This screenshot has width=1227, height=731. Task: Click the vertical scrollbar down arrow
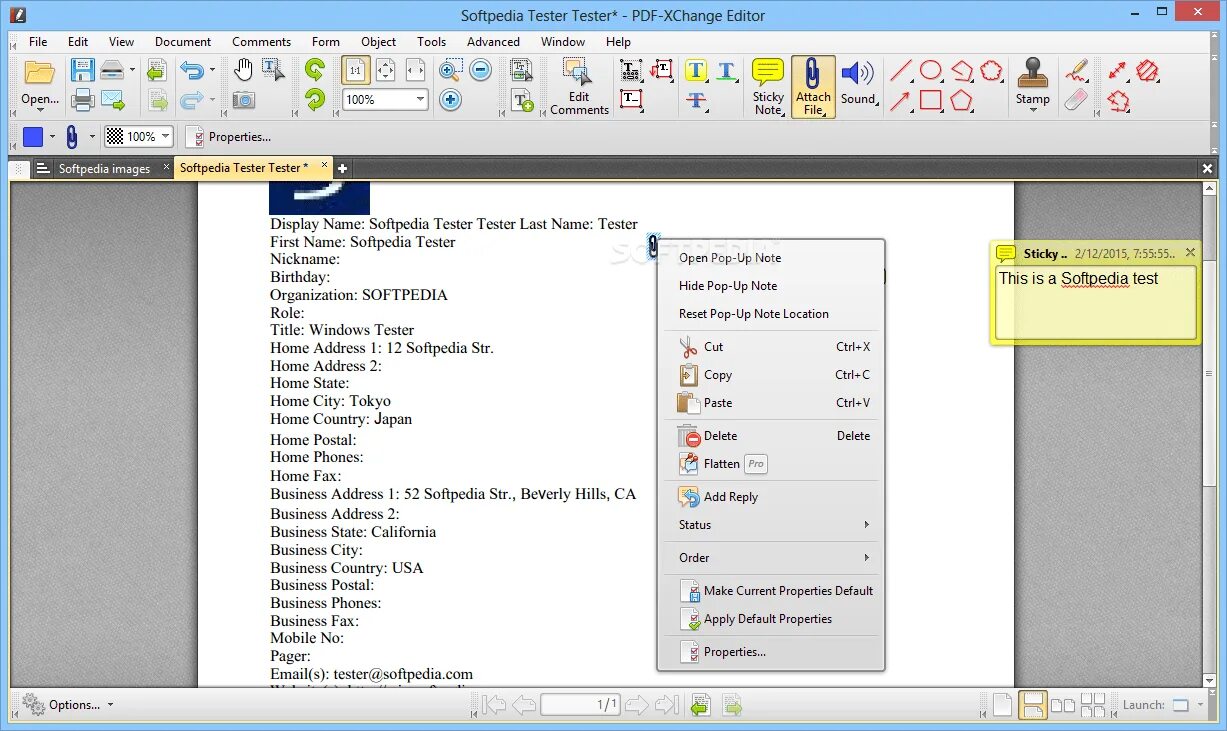(x=1209, y=679)
